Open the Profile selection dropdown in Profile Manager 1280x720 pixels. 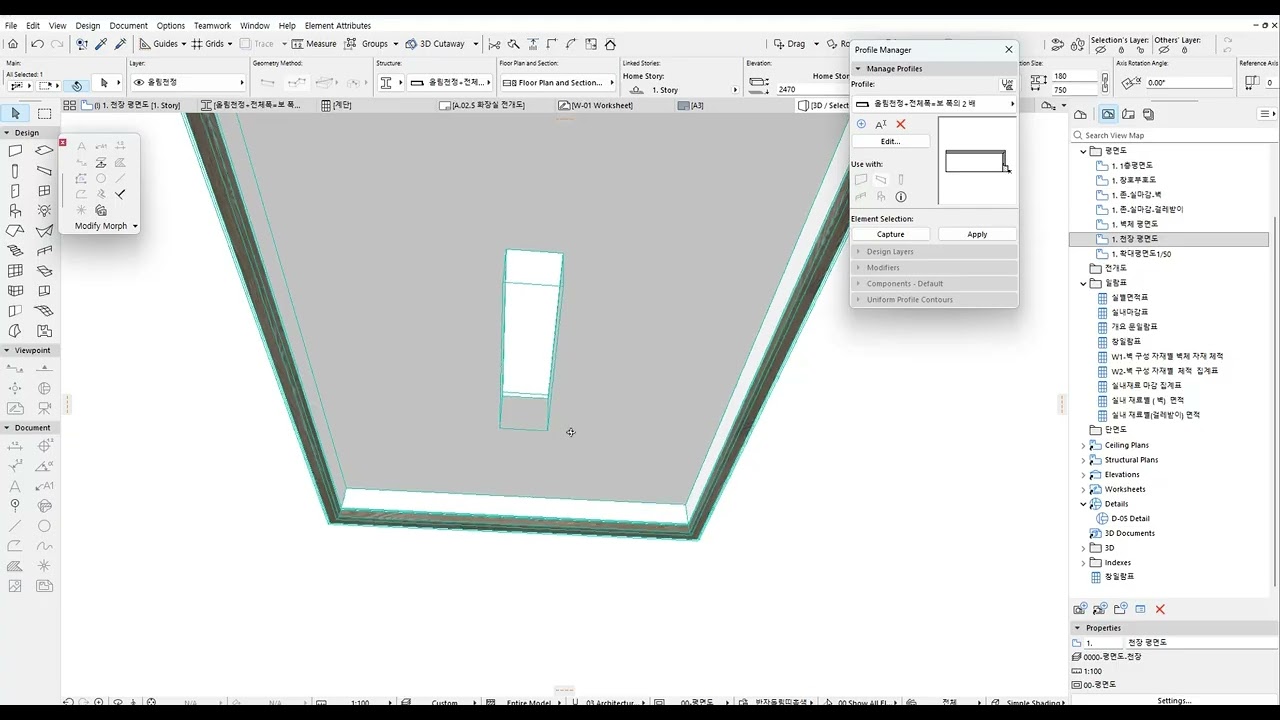click(934, 104)
